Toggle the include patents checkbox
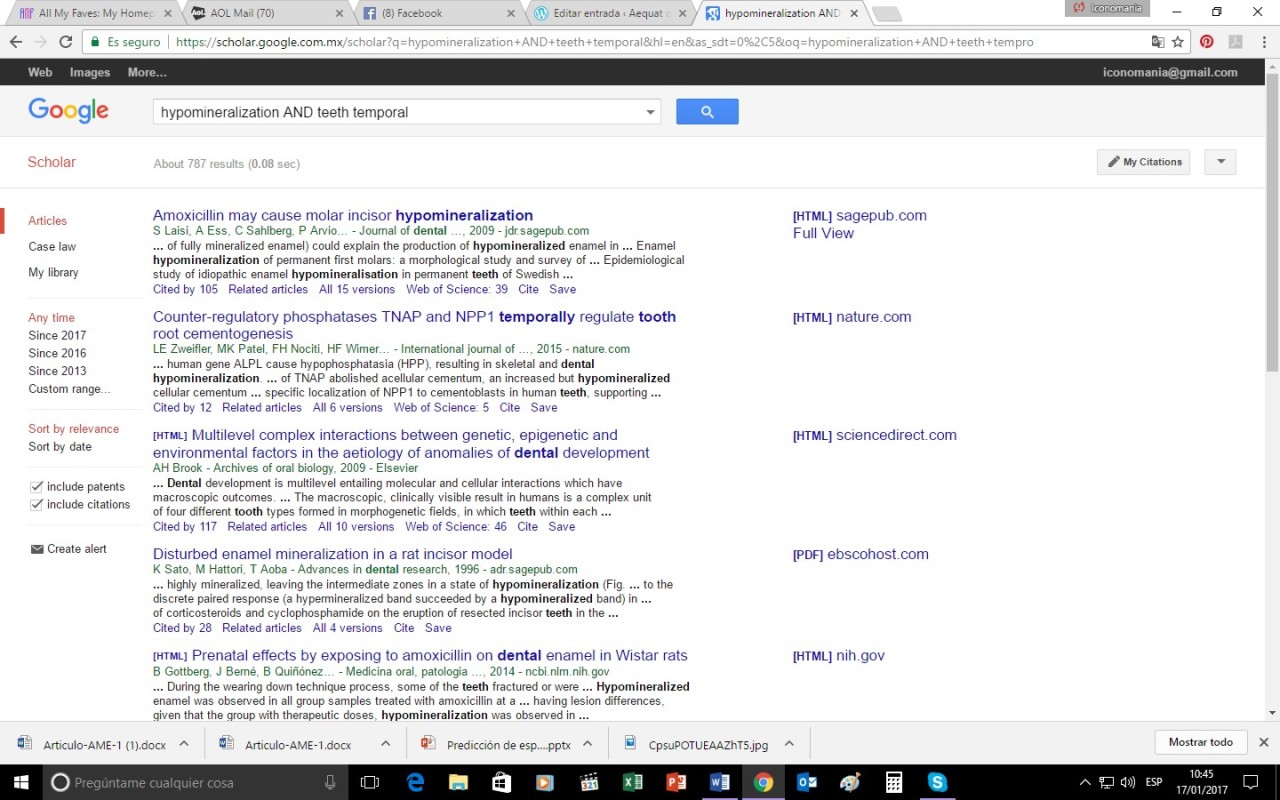 tap(37, 487)
